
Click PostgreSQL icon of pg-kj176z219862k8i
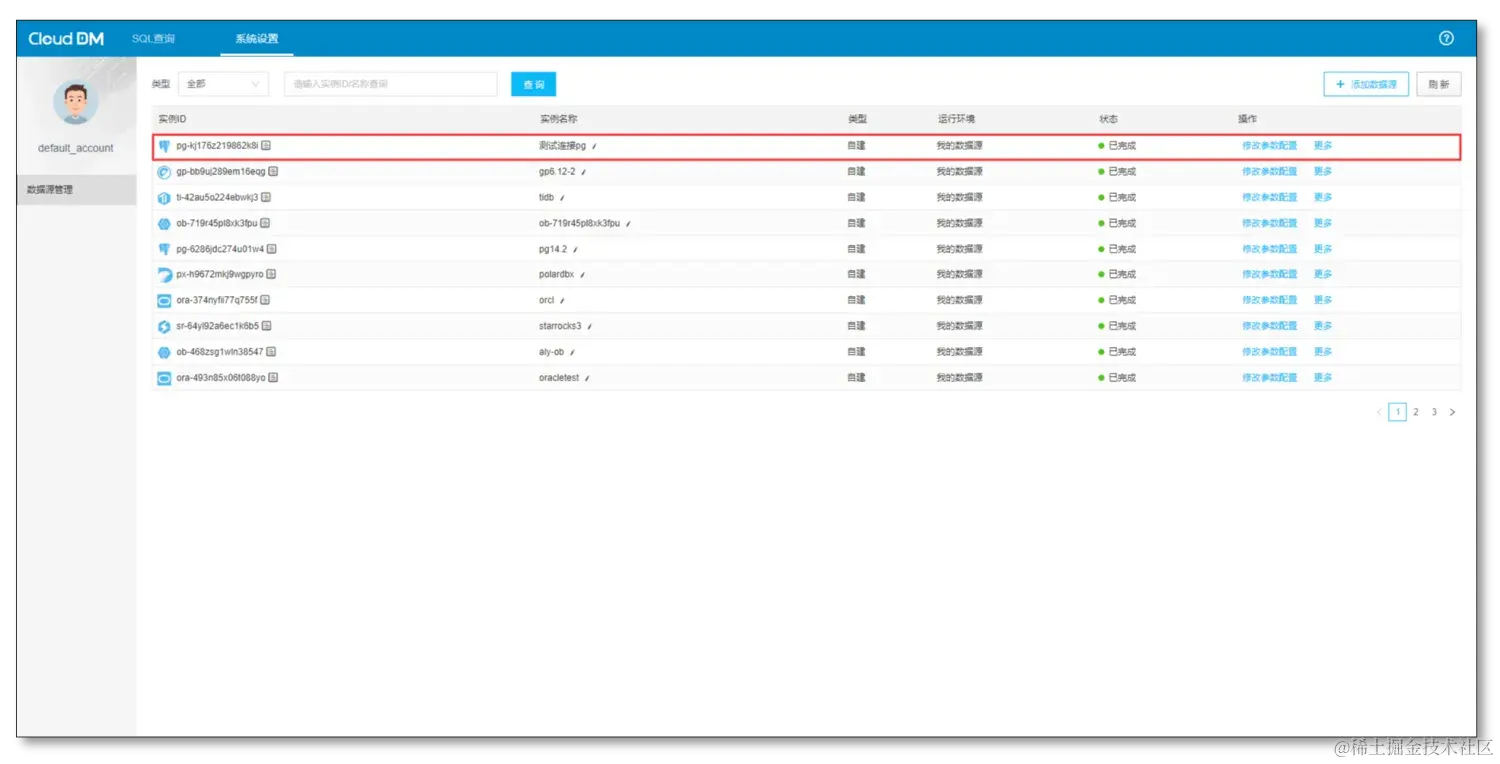[164, 146]
